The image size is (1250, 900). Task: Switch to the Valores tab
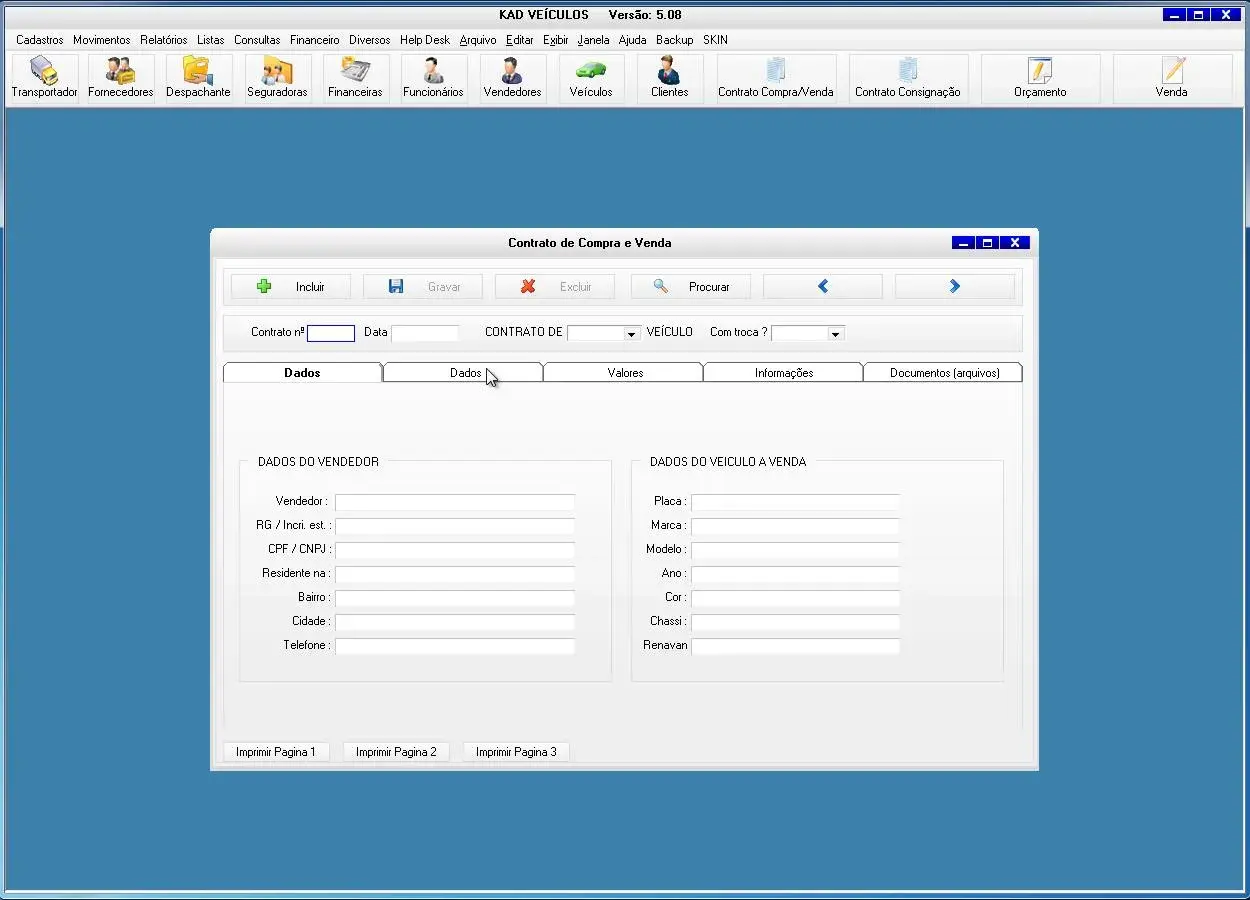click(625, 373)
